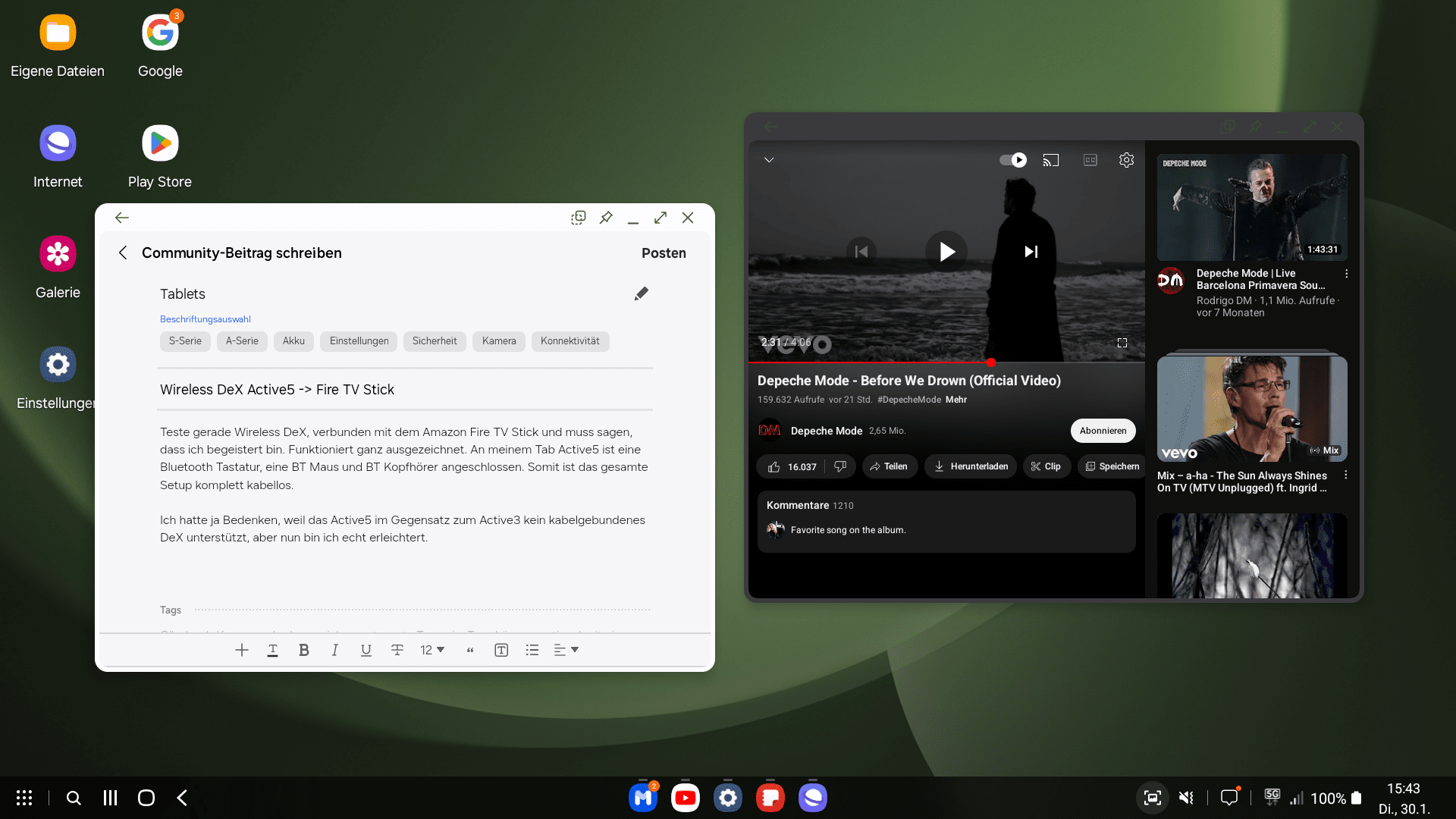Collapse the video player with the chevron
The image size is (1456, 819).
[769, 160]
